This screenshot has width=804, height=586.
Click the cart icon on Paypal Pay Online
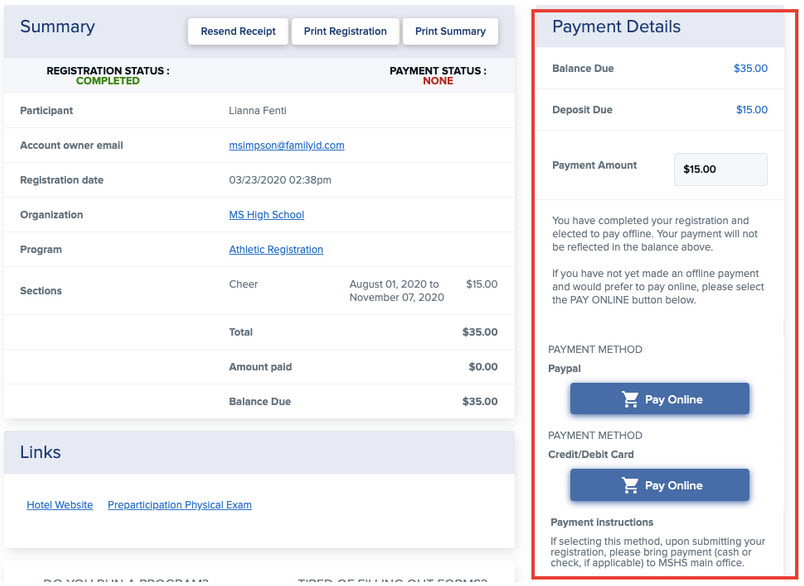[x=630, y=399]
